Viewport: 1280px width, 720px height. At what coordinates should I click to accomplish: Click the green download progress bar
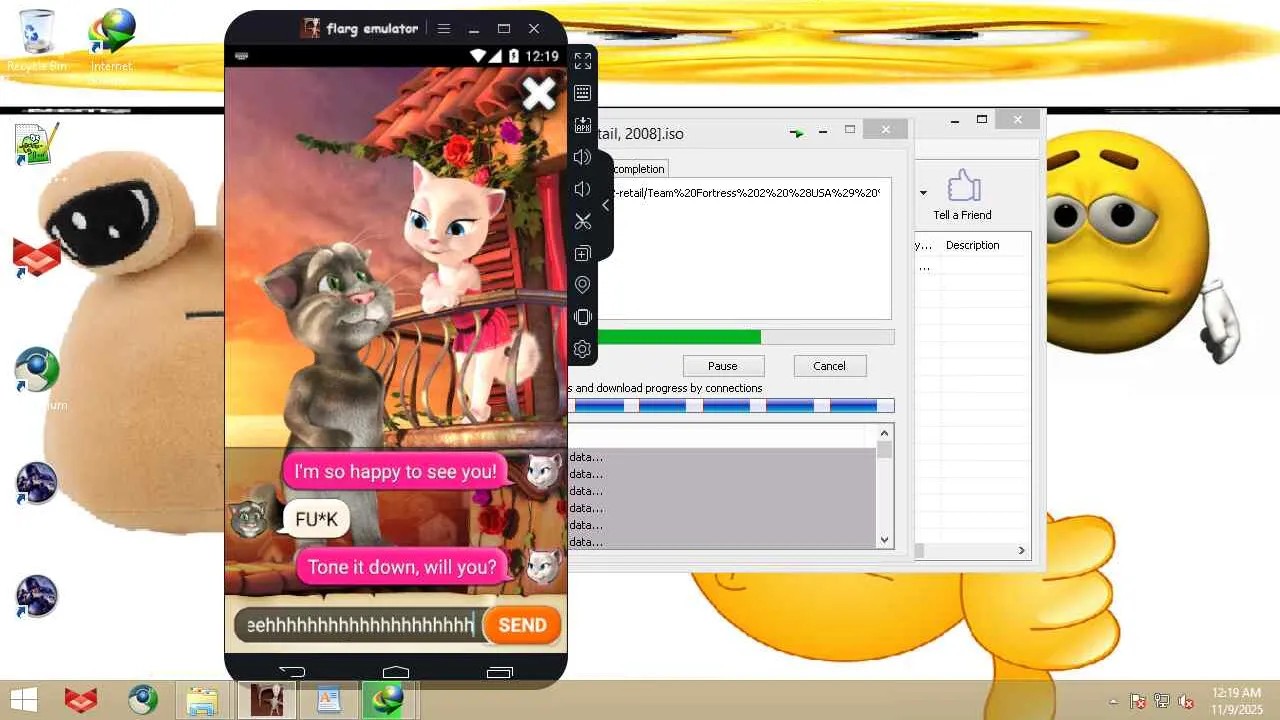coord(731,337)
